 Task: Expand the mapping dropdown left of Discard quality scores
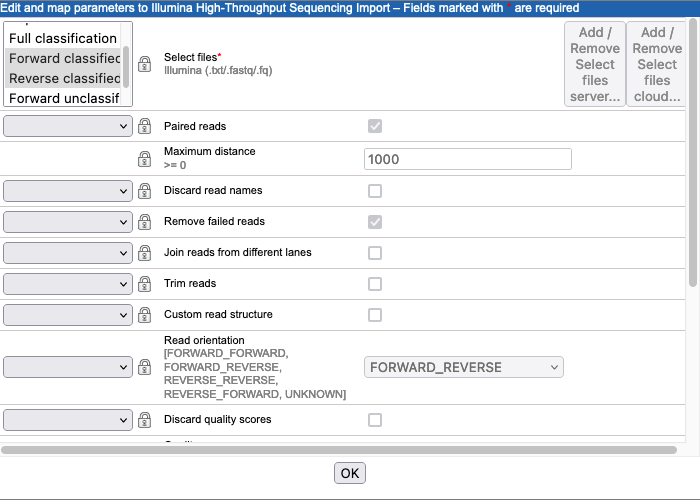point(68,420)
